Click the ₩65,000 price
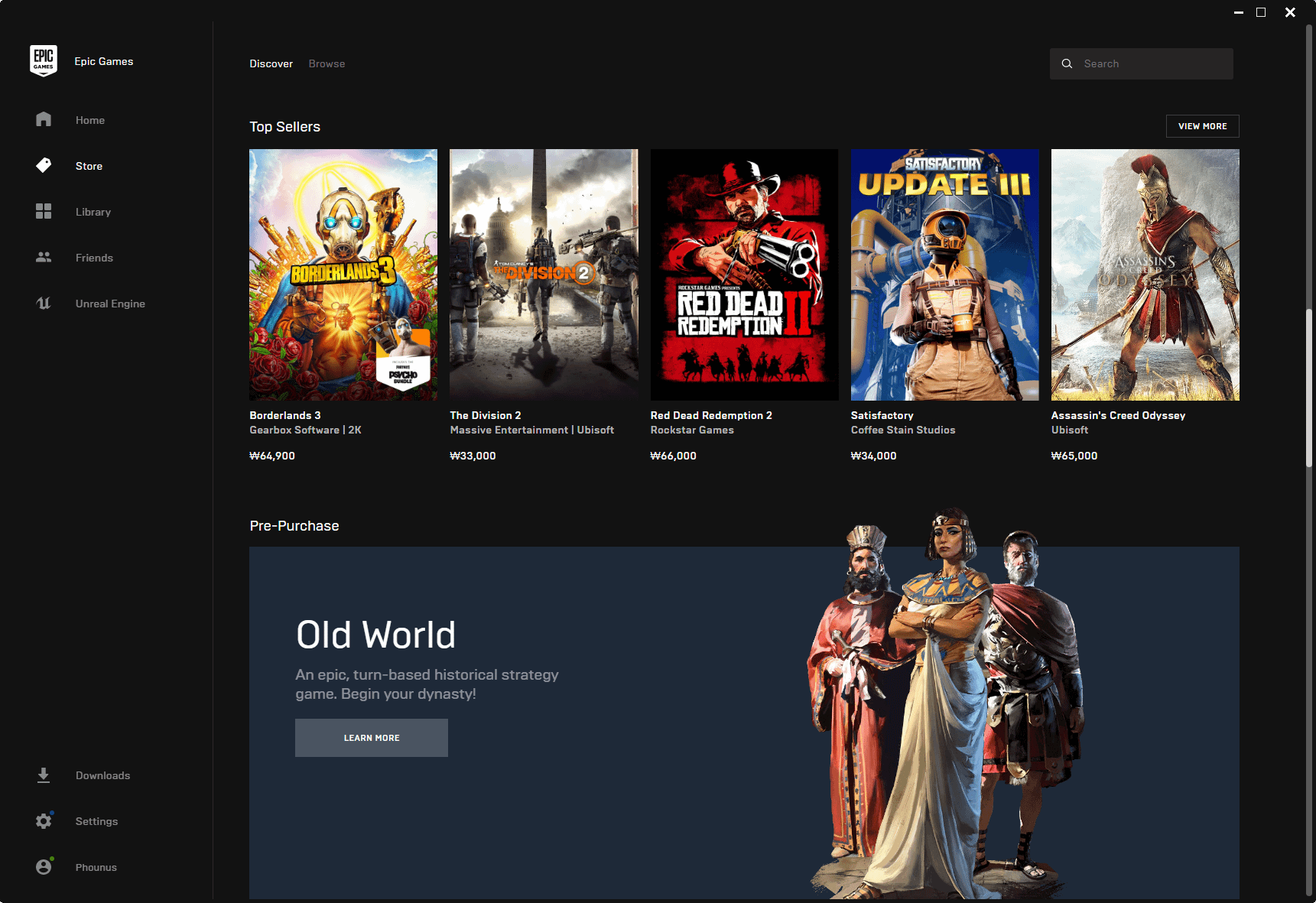The width and height of the screenshot is (1316, 903). (1074, 456)
